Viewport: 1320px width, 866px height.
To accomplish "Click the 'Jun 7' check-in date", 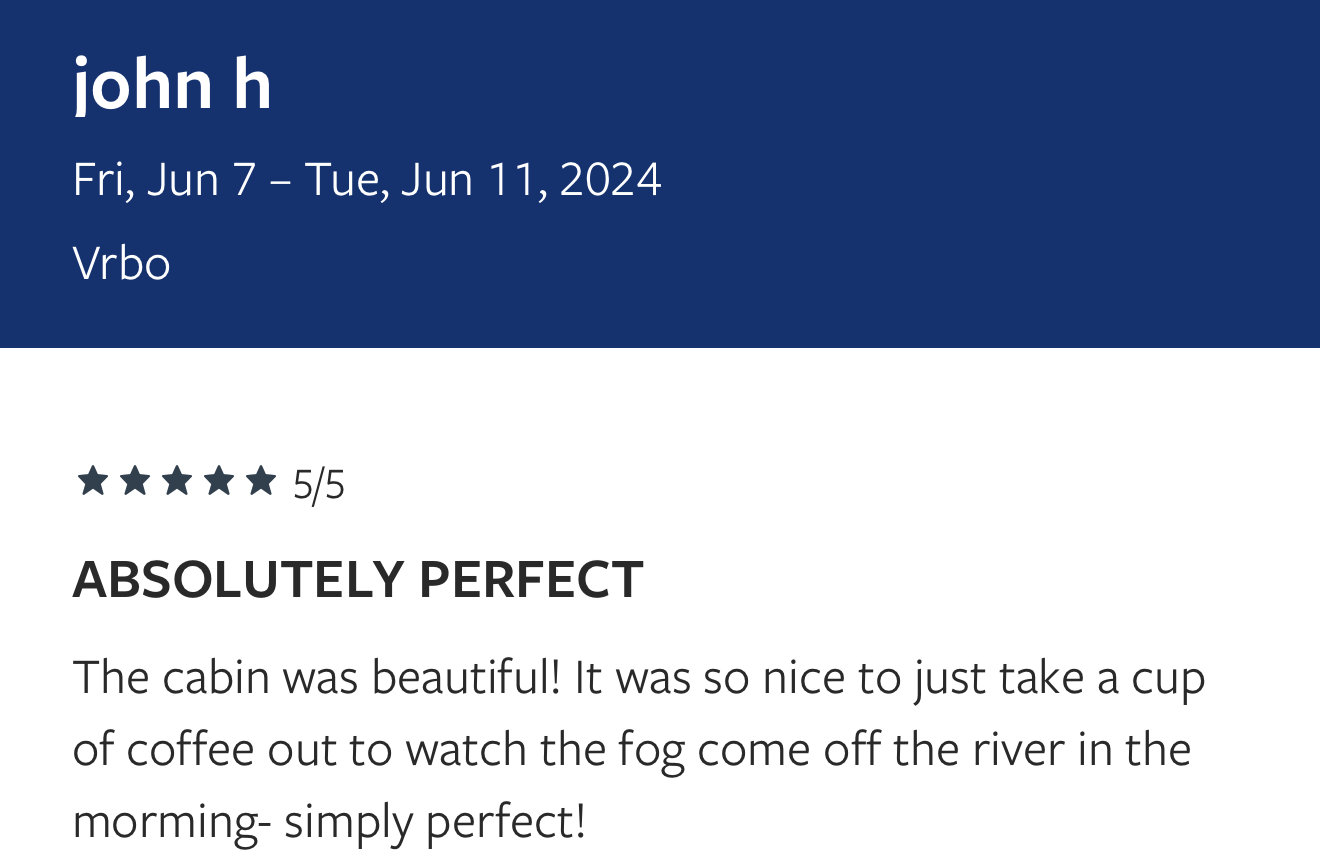I will pyautogui.click(x=201, y=180).
